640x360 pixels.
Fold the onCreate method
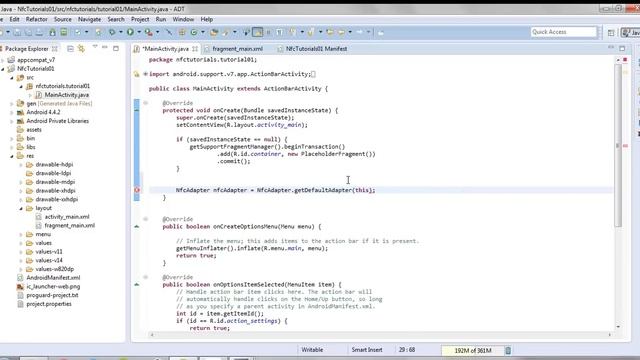click(146, 103)
